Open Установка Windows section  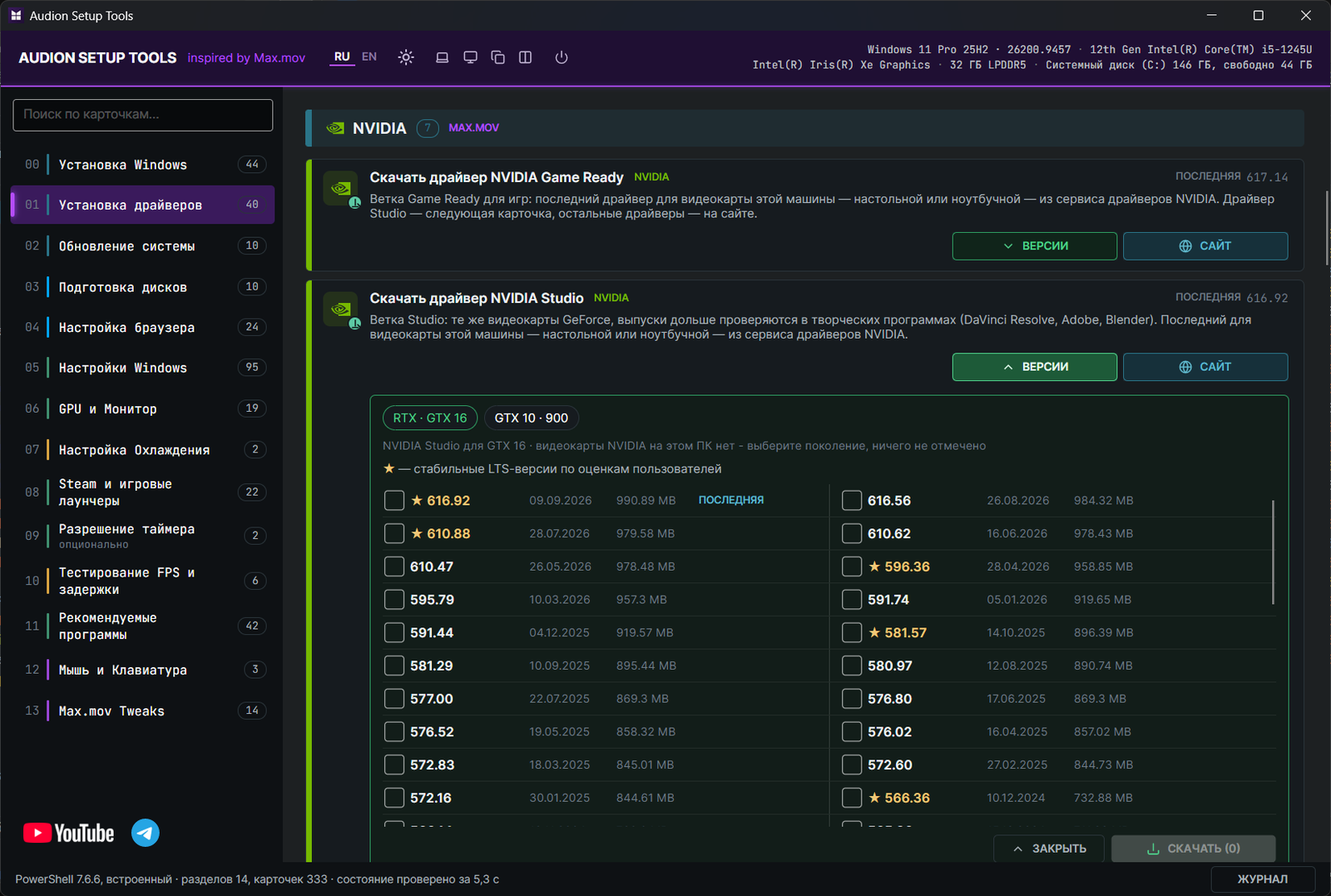[142, 165]
